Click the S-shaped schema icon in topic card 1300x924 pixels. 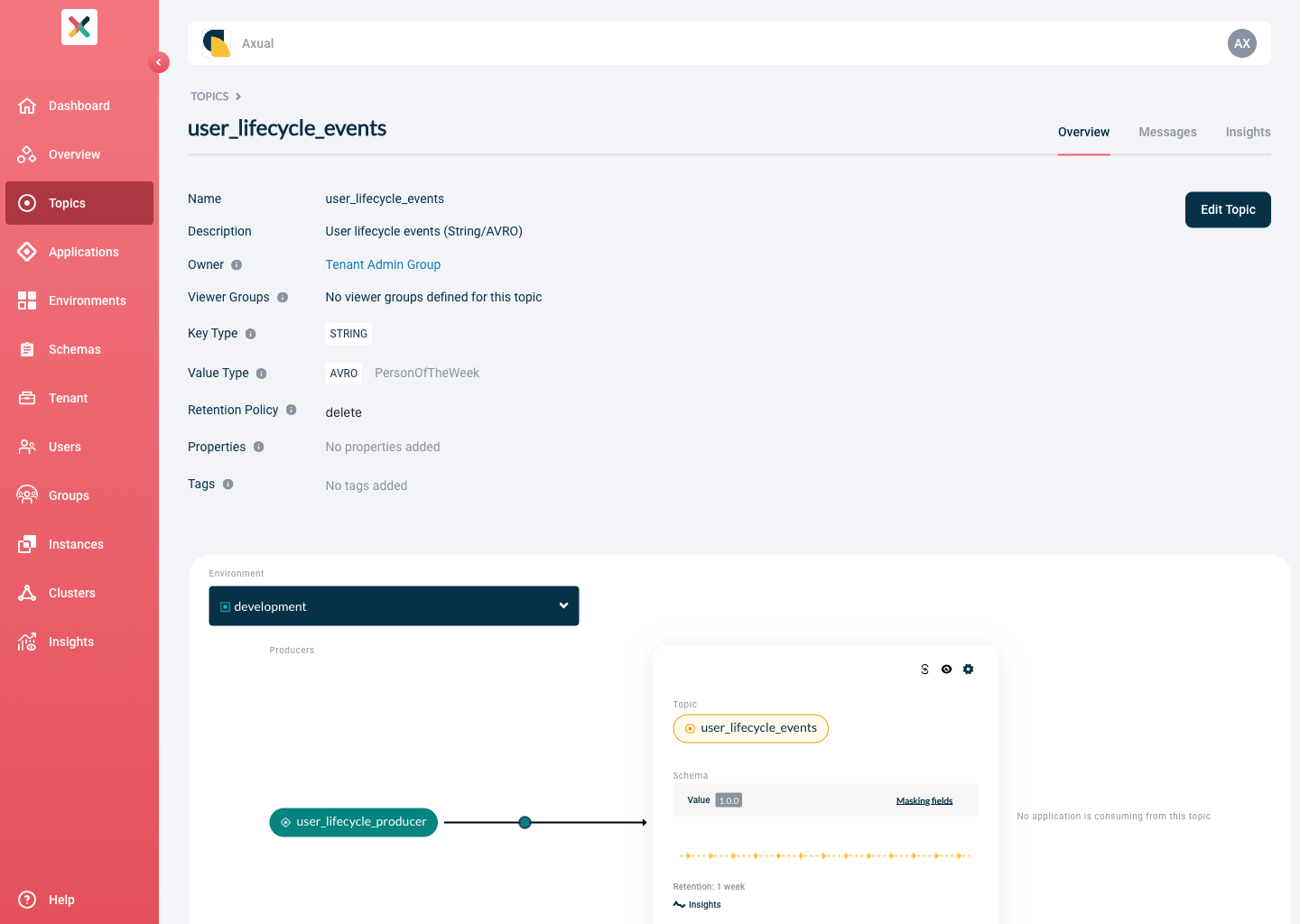924,670
